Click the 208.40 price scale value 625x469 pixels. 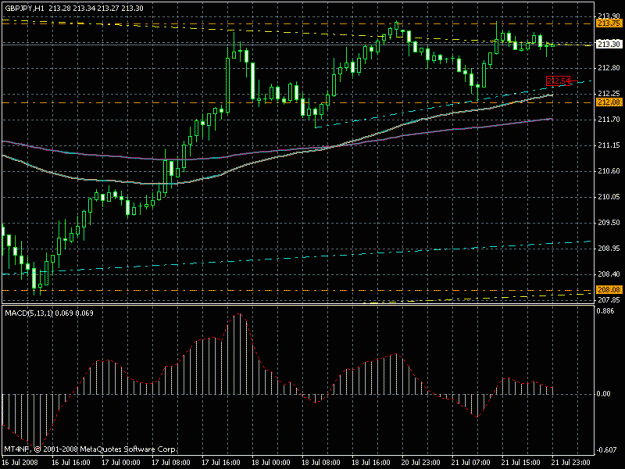pos(609,274)
